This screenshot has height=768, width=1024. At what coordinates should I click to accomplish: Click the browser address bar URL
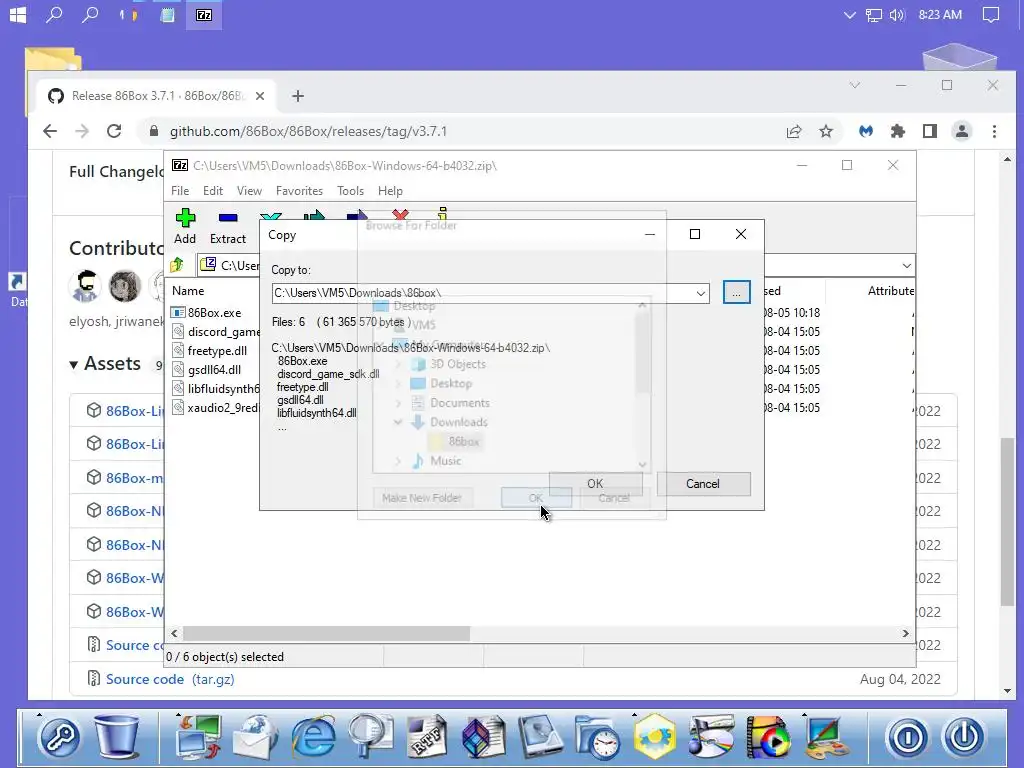tap(308, 131)
